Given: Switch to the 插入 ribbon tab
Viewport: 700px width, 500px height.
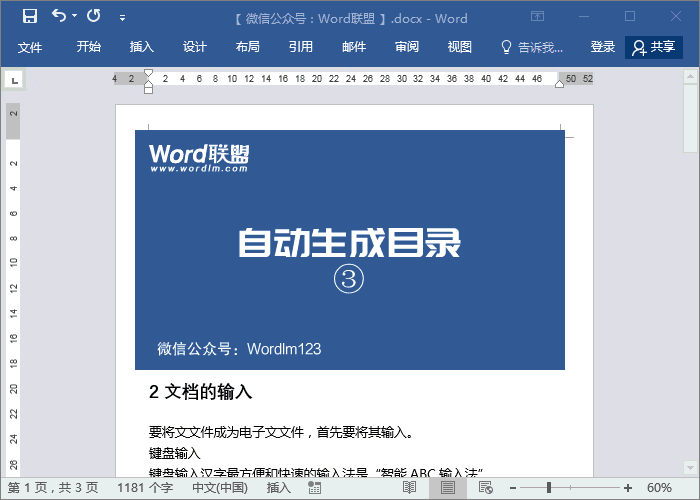Looking at the screenshot, I should [x=142, y=46].
